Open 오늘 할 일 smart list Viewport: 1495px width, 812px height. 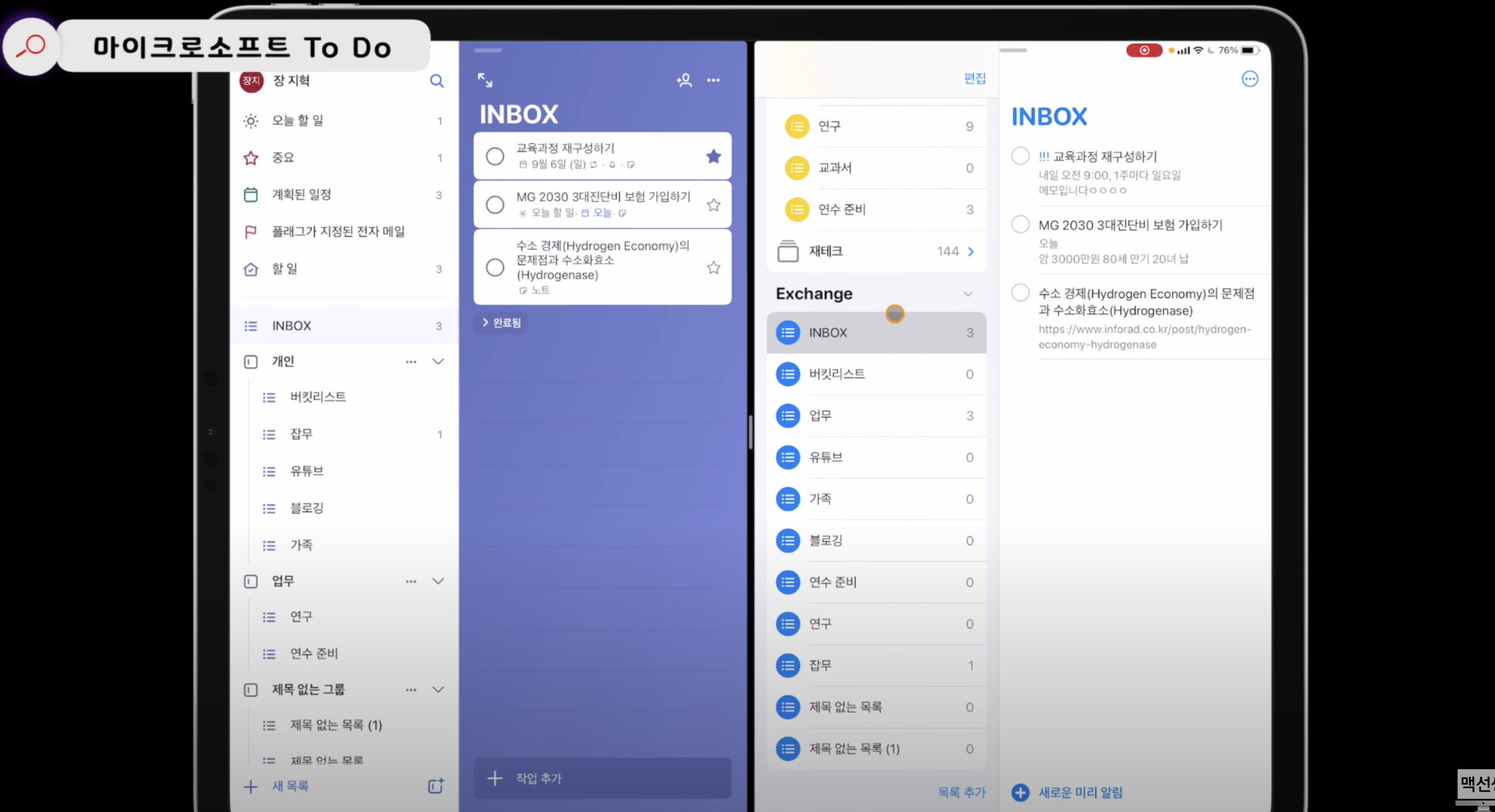click(297, 121)
